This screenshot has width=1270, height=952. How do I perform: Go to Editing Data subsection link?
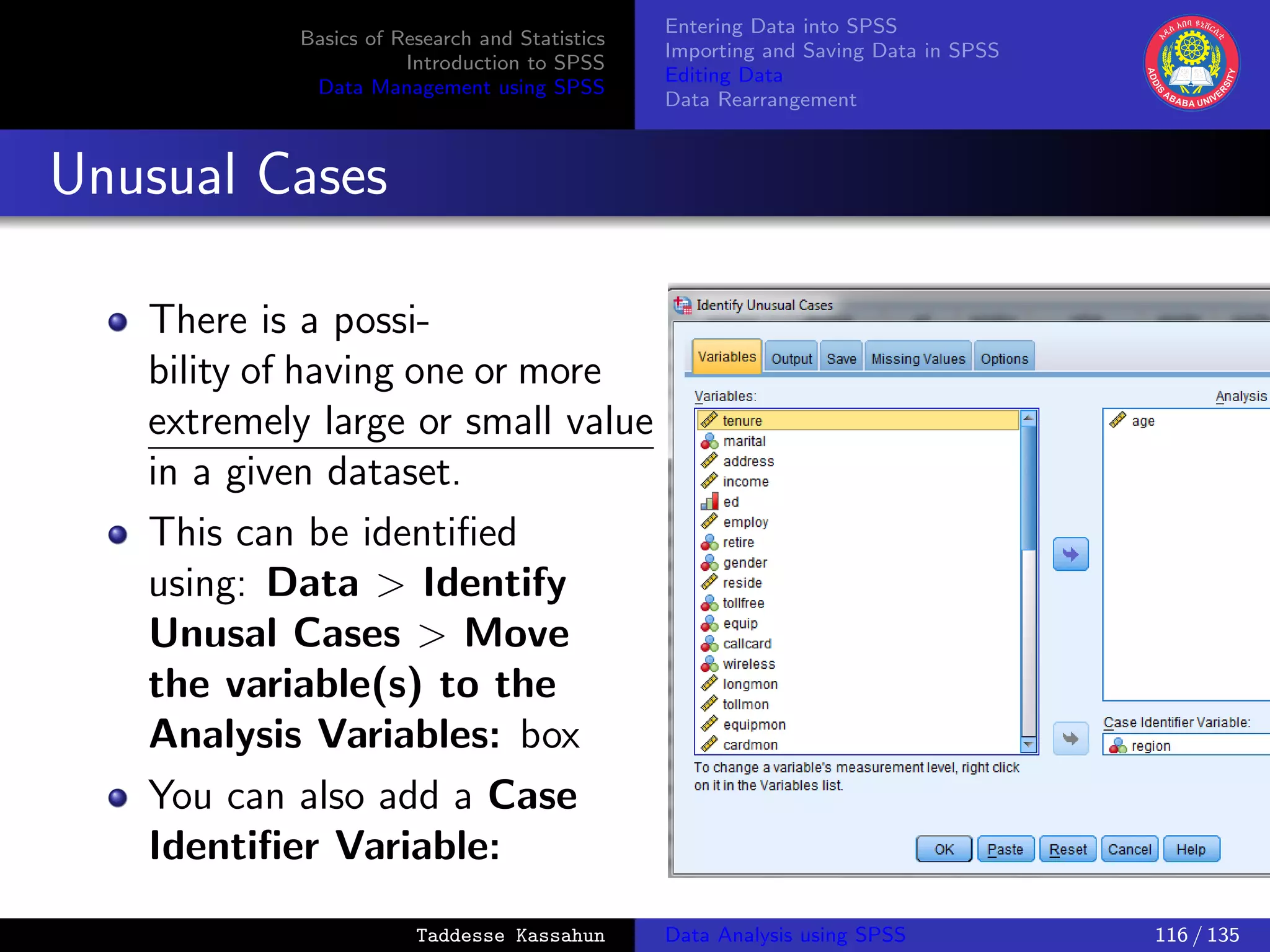(x=724, y=75)
